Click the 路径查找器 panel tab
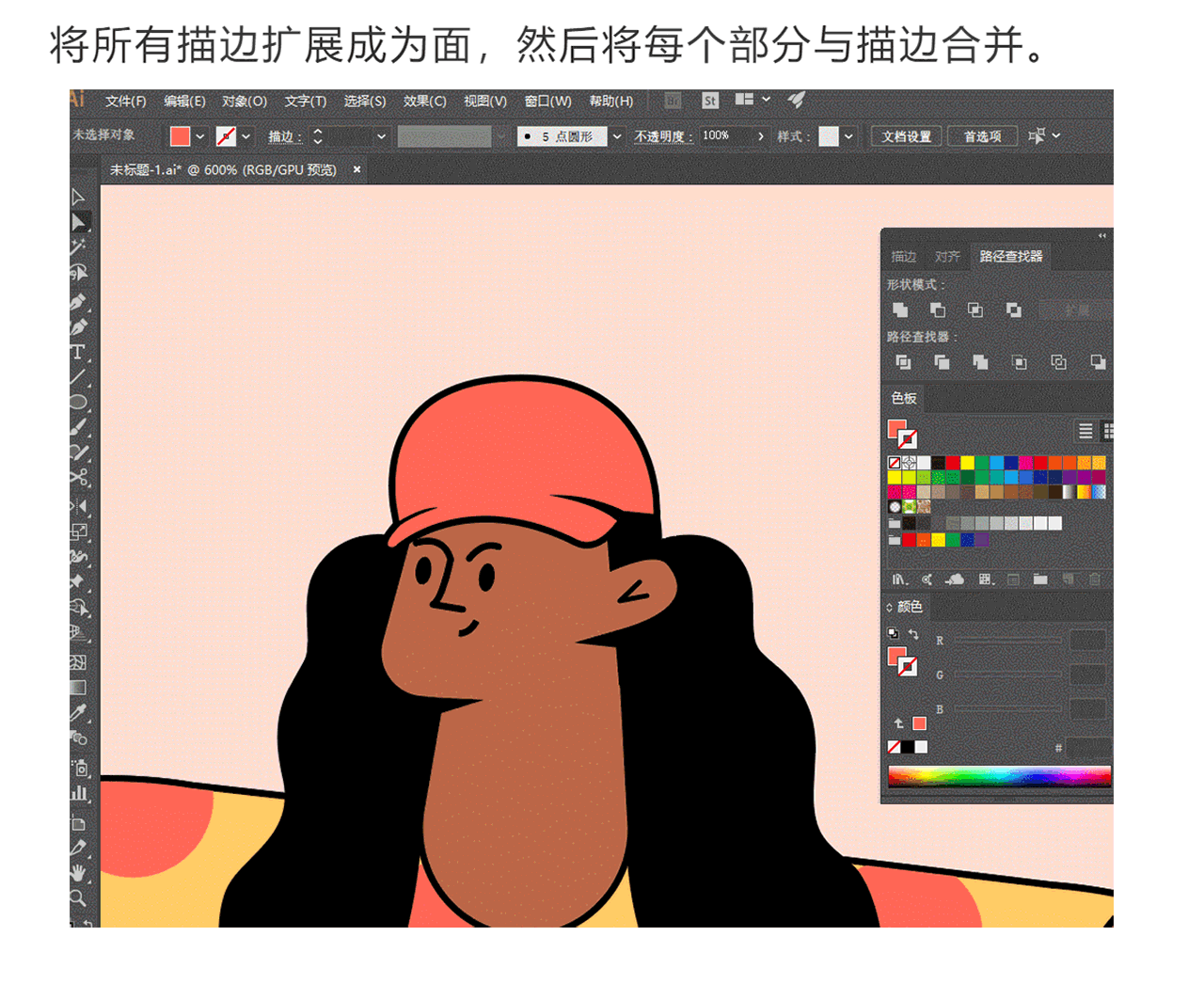Screen dimensions: 1204x1000 (x=1011, y=256)
